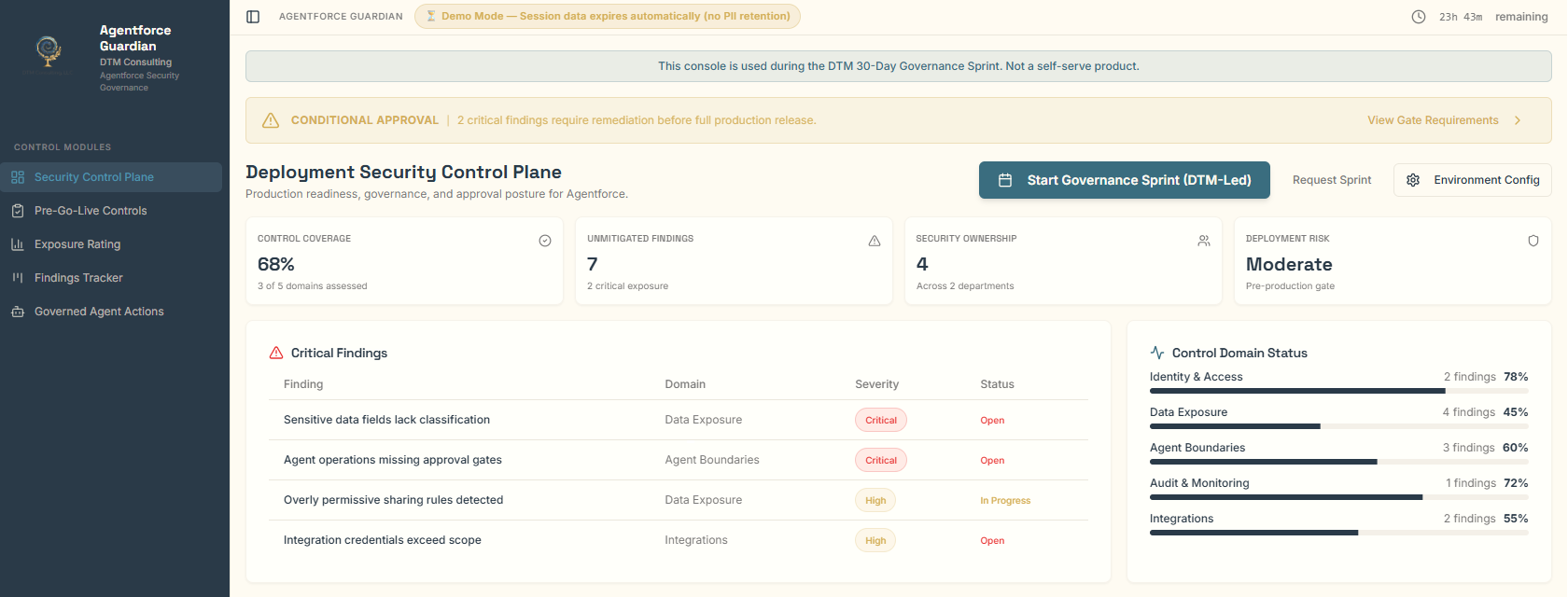Open the Control Coverage 68% card
The height and width of the screenshot is (597, 1568).
[404, 261]
